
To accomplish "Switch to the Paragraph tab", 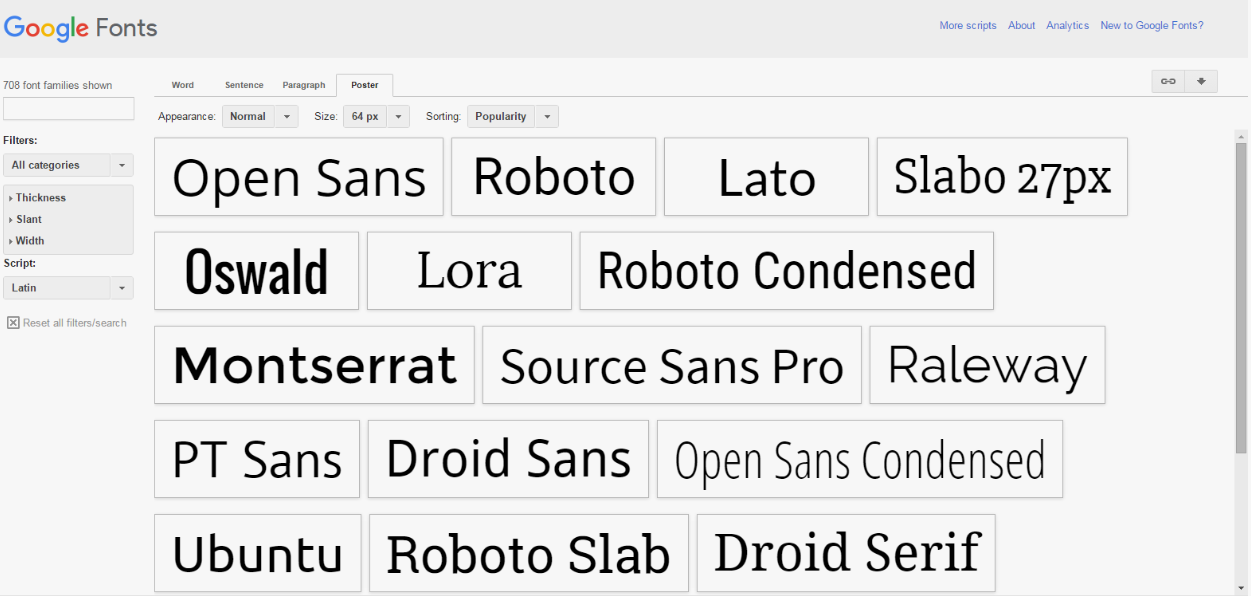I will coord(304,85).
